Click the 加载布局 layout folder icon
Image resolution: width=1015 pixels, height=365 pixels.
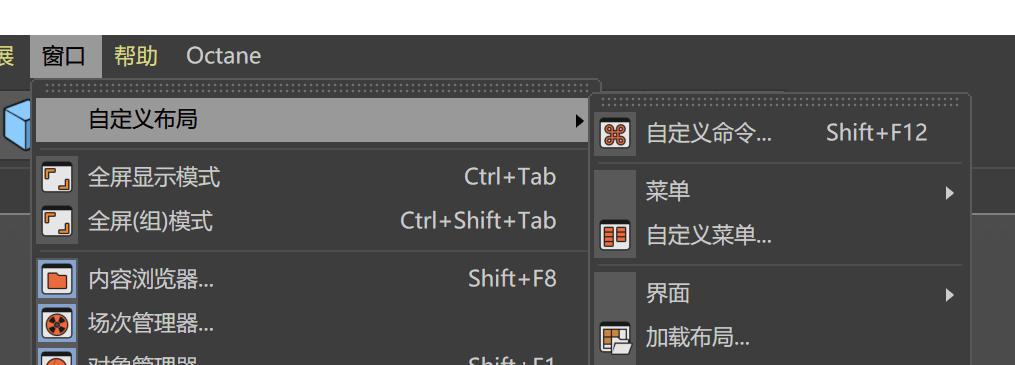click(x=614, y=338)
